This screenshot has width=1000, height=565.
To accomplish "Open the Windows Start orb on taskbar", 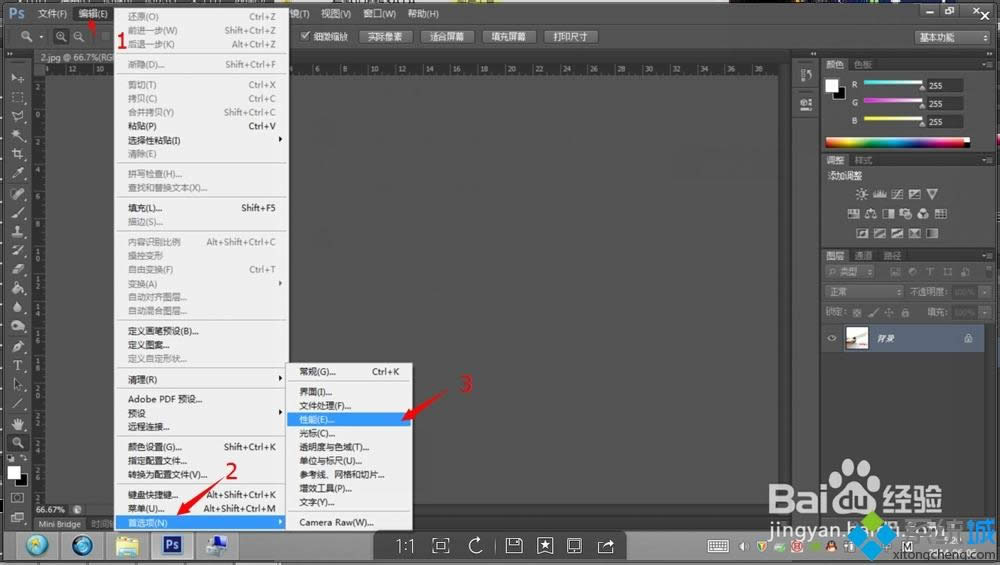I will 37,545.
